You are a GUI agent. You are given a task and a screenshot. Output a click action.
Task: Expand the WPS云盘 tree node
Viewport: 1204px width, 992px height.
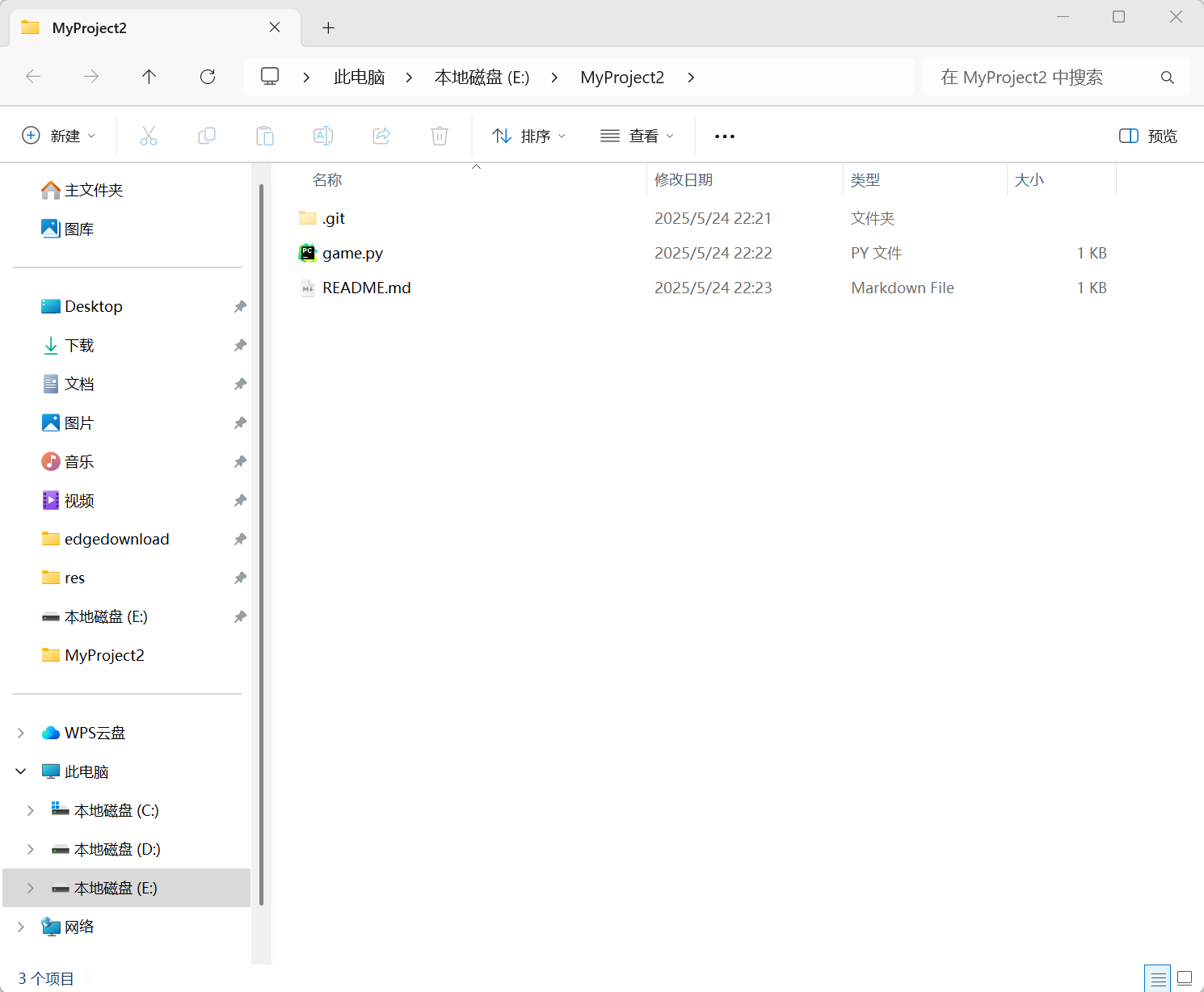point(21,733)
